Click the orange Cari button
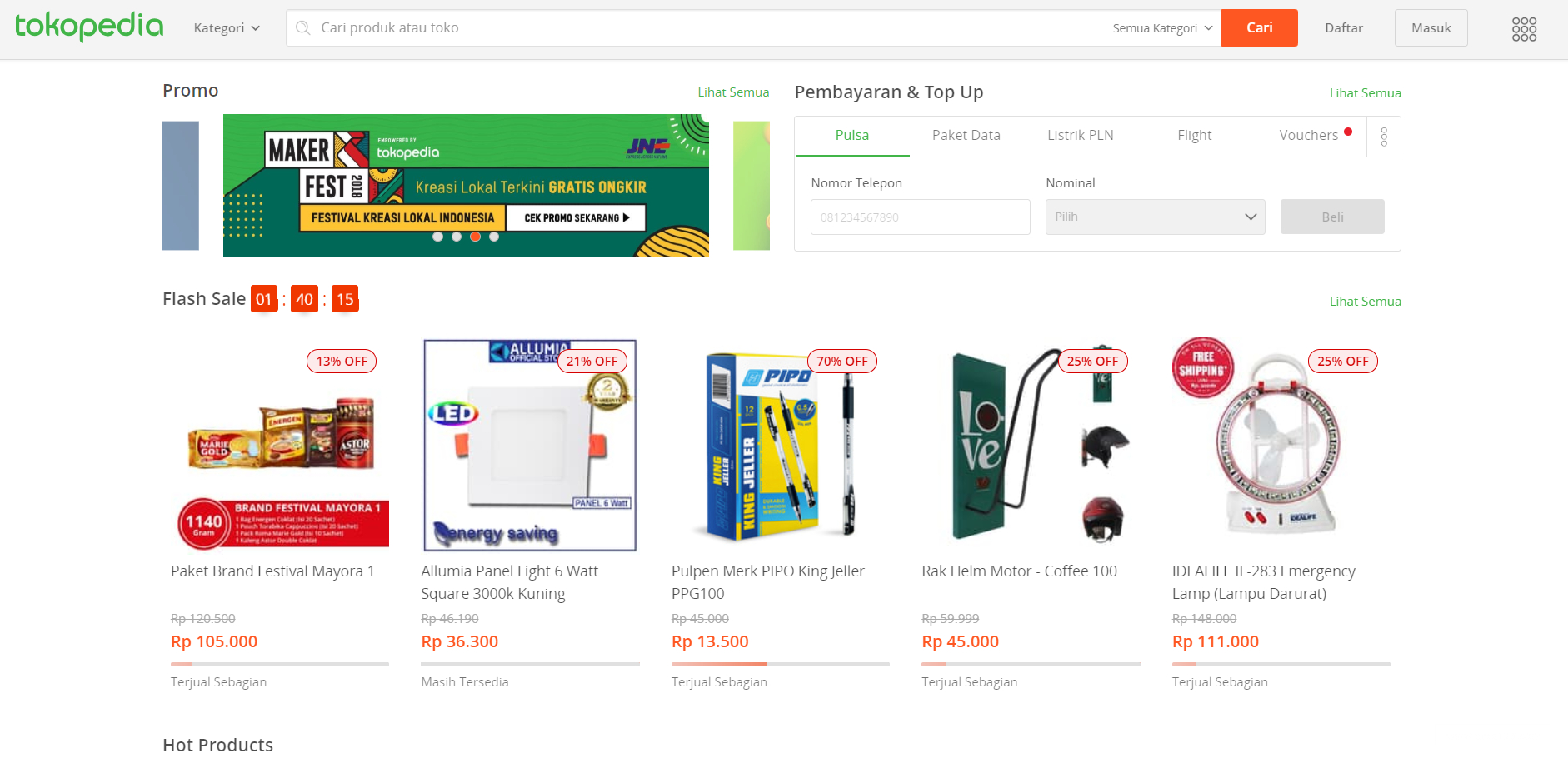The height and width of the screenshot is (763, 1568). click(1259, 27)
